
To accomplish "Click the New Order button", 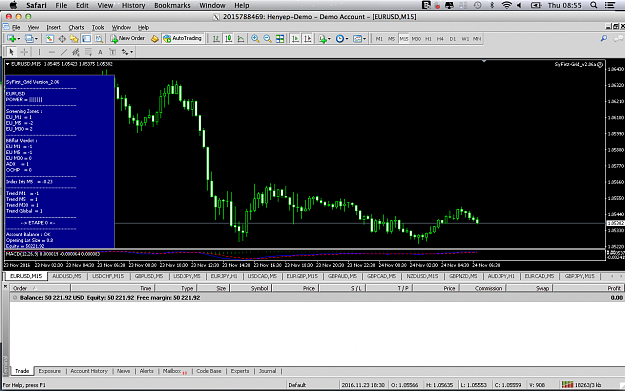I will [x=128, y=38].
